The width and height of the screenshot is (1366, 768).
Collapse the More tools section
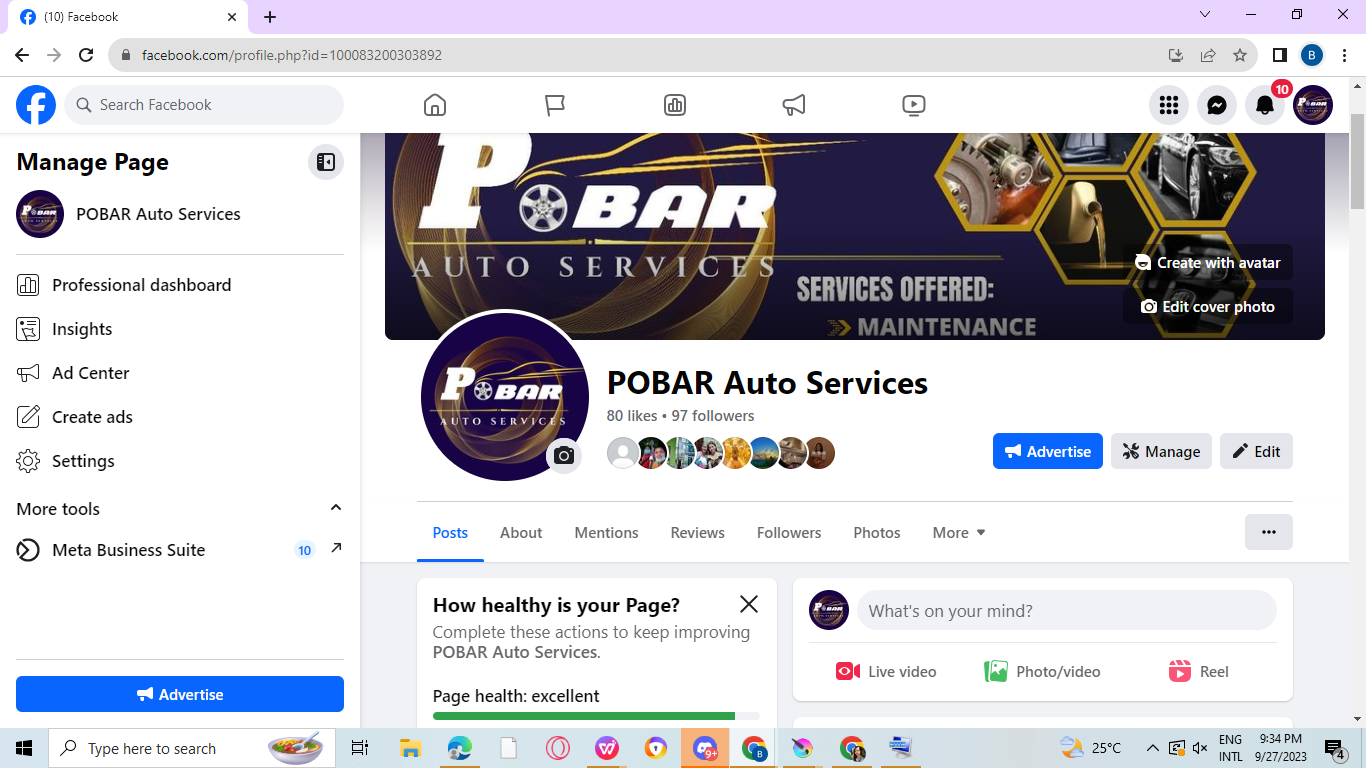pos(336,508)
